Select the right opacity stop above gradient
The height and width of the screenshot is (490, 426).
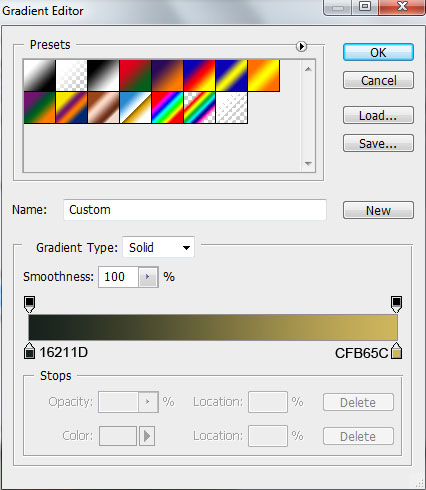[x=396, y=304]
